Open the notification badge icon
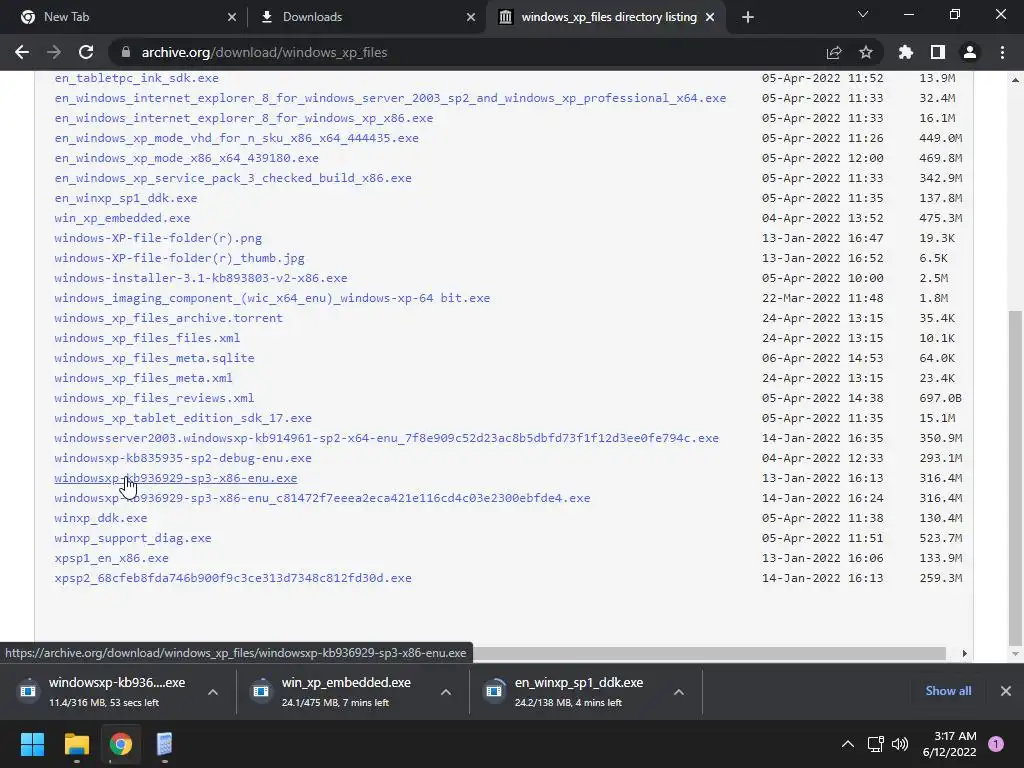This screenshot has width=1024, height=768. (996, 744)
